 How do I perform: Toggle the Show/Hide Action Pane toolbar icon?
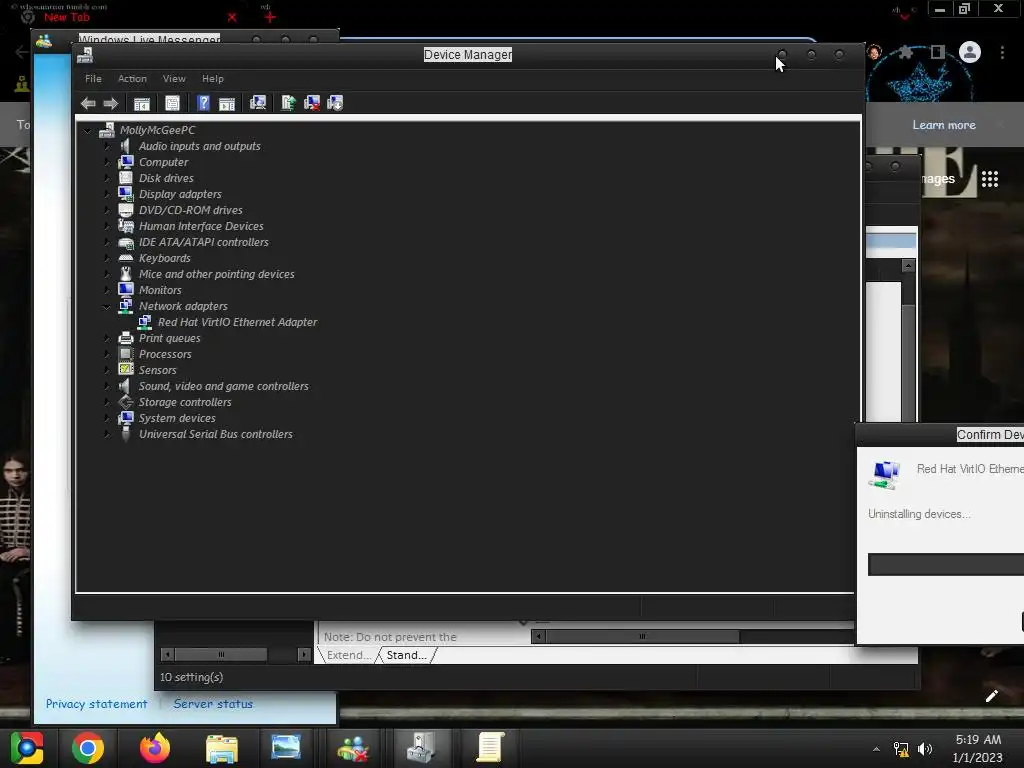pos(227,103)
